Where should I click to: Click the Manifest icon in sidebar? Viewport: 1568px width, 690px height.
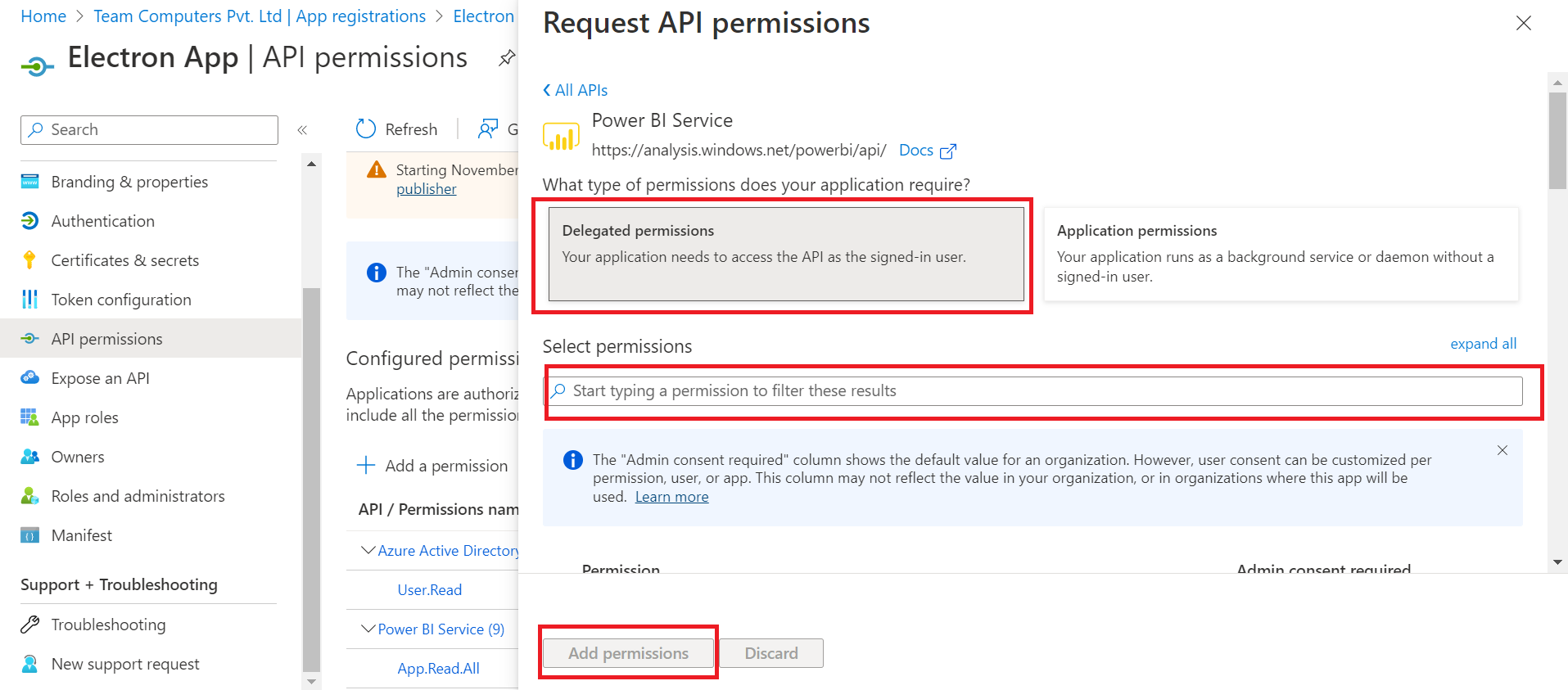pos(30,535)
